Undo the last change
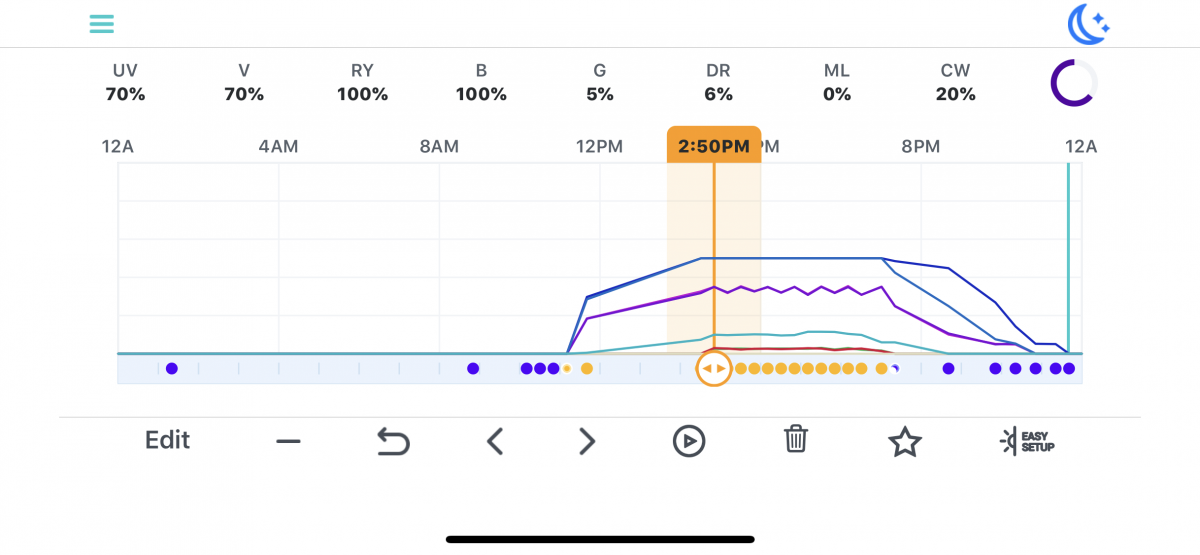This screenshot has height=555, width=1200. (393, 441)
